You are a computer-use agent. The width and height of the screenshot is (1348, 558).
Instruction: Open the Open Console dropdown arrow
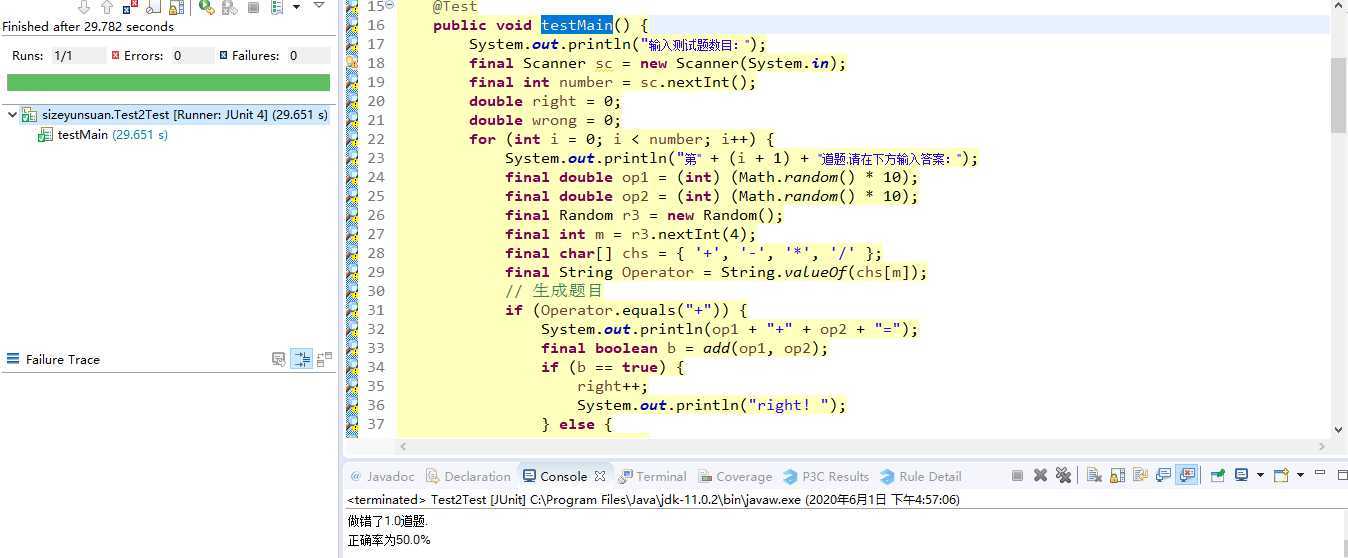(1300, 476)
